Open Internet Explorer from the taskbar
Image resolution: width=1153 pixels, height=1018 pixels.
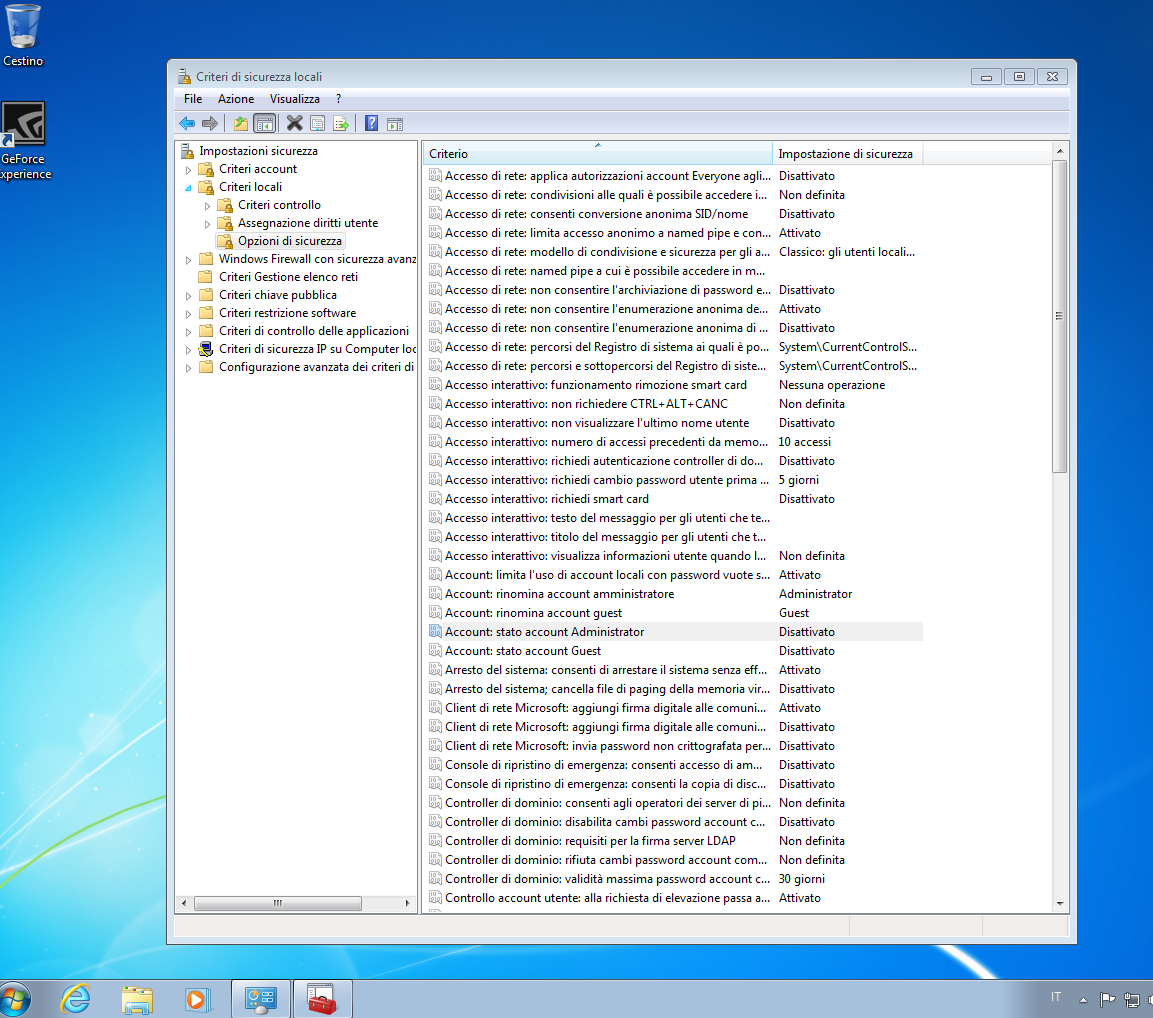tap(75, 998)
